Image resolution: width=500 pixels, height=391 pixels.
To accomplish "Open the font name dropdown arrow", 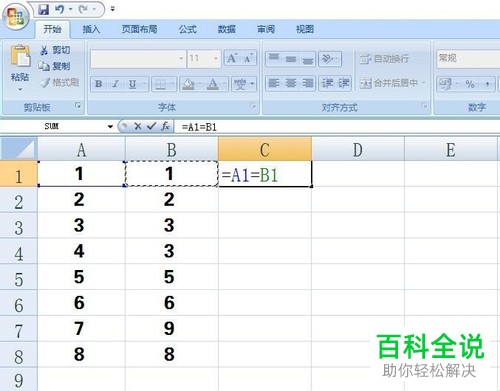I will [x=181, y=59].
